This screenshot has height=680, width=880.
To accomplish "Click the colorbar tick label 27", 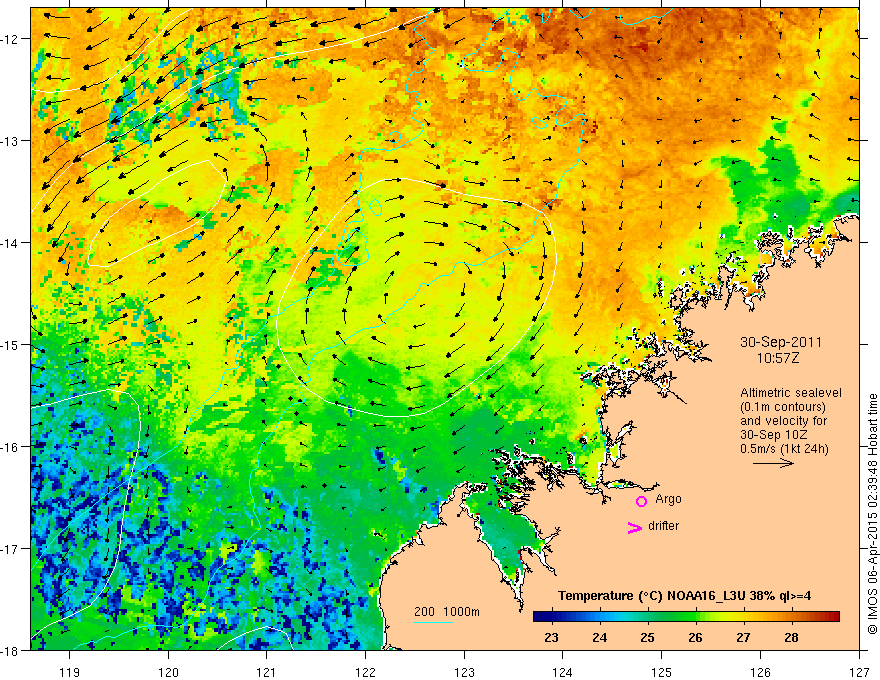I will (x=743, y=638).
